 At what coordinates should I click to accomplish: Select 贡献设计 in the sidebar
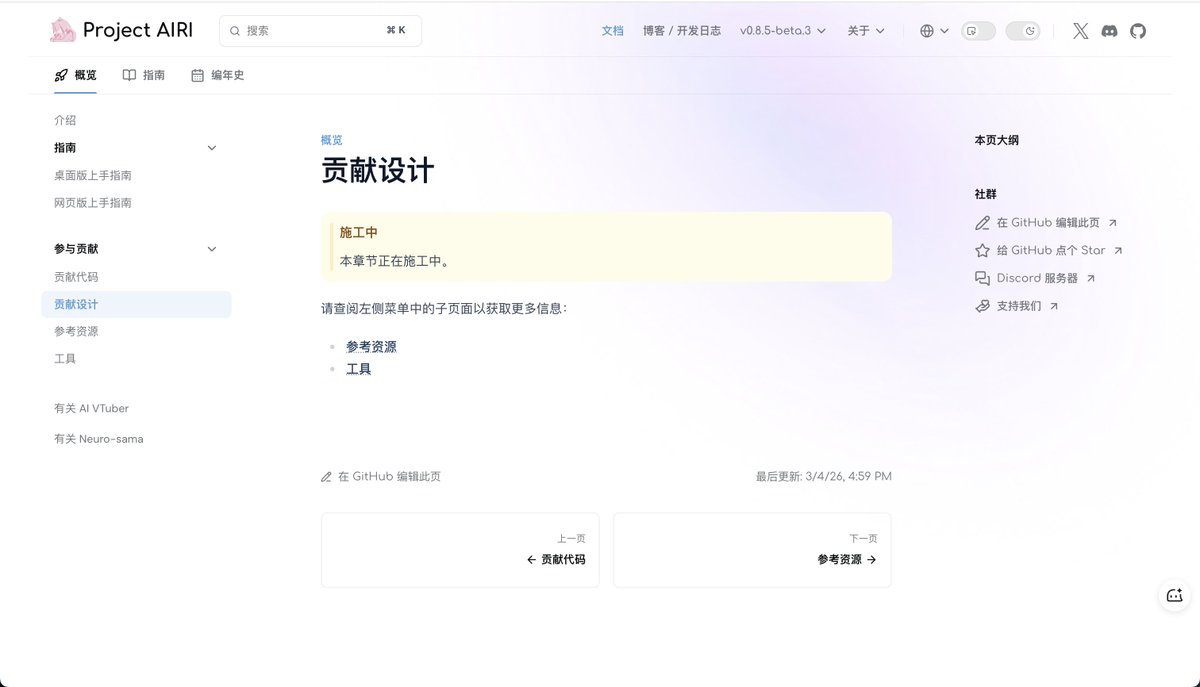(136, 304)
